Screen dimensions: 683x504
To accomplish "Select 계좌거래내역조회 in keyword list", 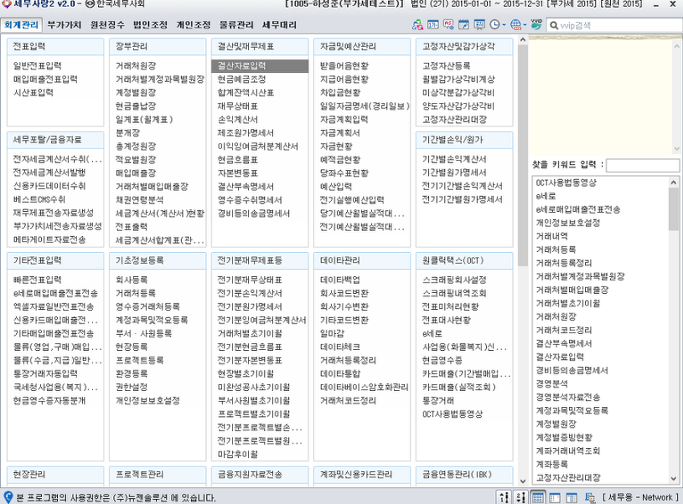I will [x=568, y=451].
